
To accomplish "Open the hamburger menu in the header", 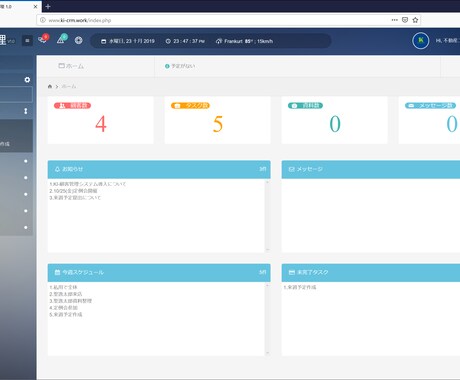I will pyautogui.click(x=27, y=41).
